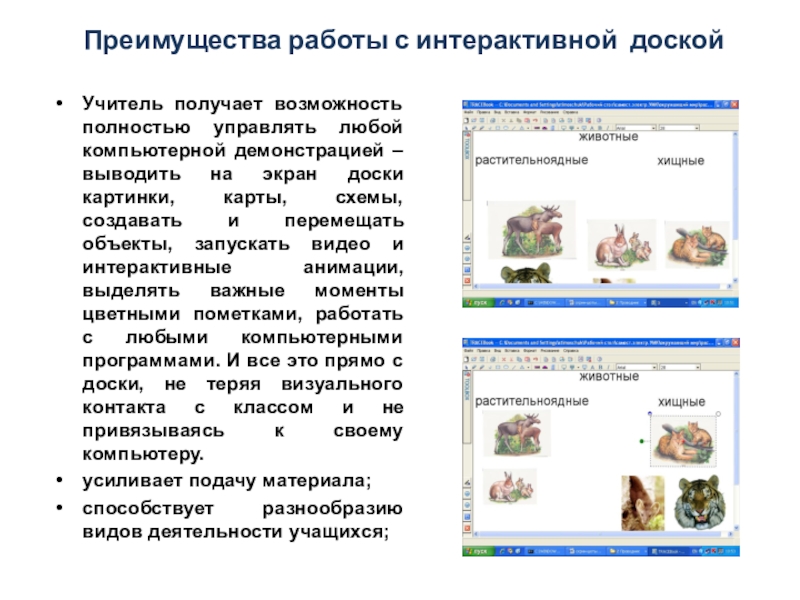Open the Формат menu in lower screenshot

[530, 351]
